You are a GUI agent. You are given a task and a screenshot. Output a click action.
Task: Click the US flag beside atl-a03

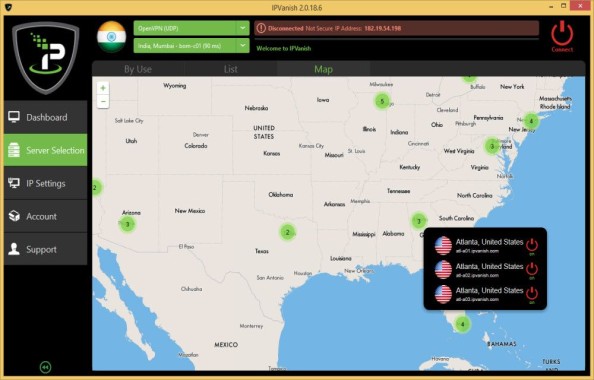(x=443, y=294)
